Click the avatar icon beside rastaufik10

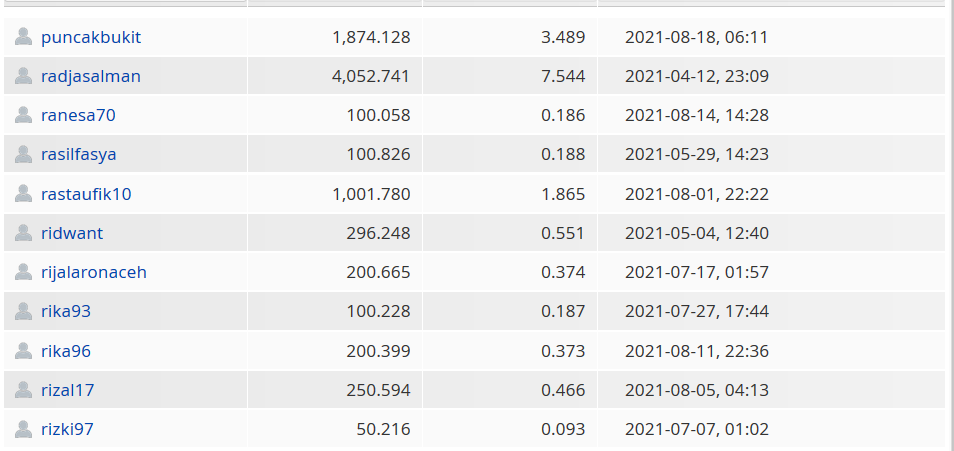pyautogui.click(x=23, y=194)
